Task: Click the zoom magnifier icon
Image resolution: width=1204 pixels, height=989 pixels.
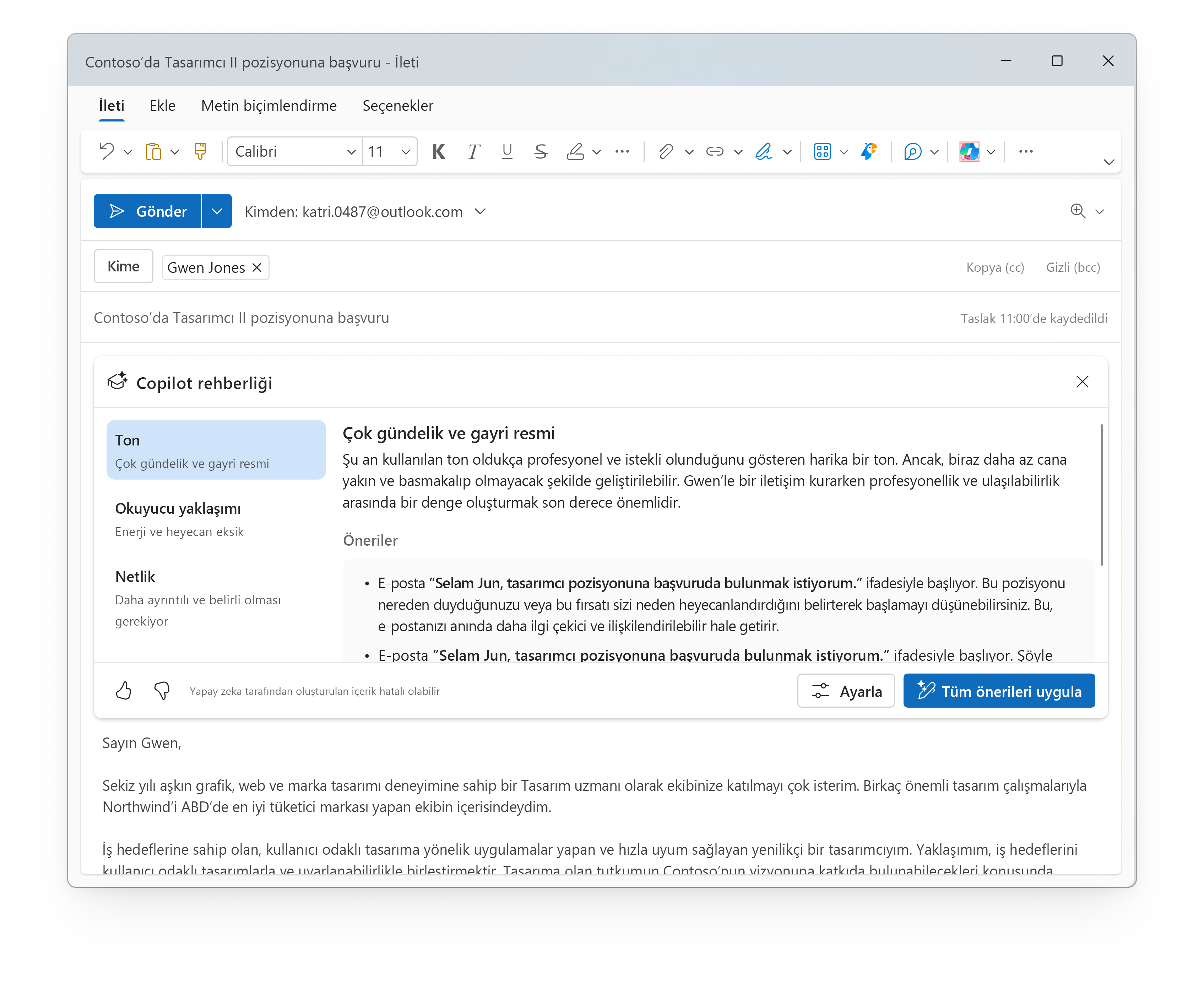Action: coord(1078,211)
